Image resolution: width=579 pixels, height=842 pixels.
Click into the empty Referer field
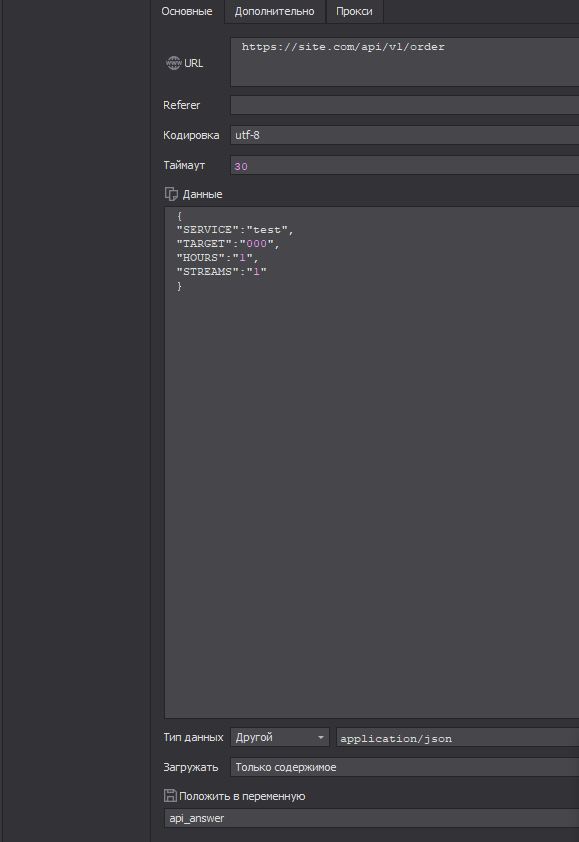pyautogui.click(x=404, y=105)
